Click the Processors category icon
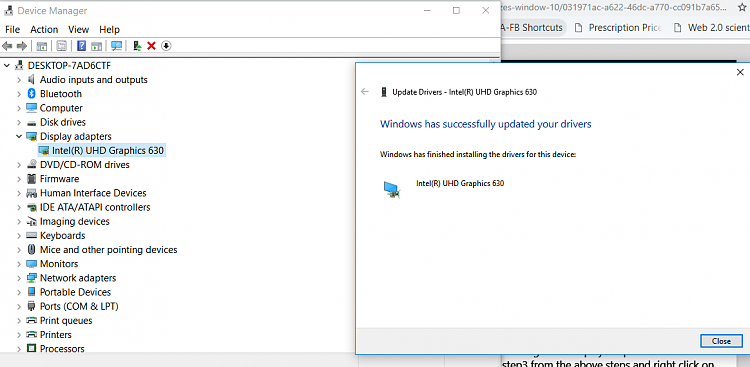Image resolution: width=750 pixels, height=367 pixels. point(32,349)
